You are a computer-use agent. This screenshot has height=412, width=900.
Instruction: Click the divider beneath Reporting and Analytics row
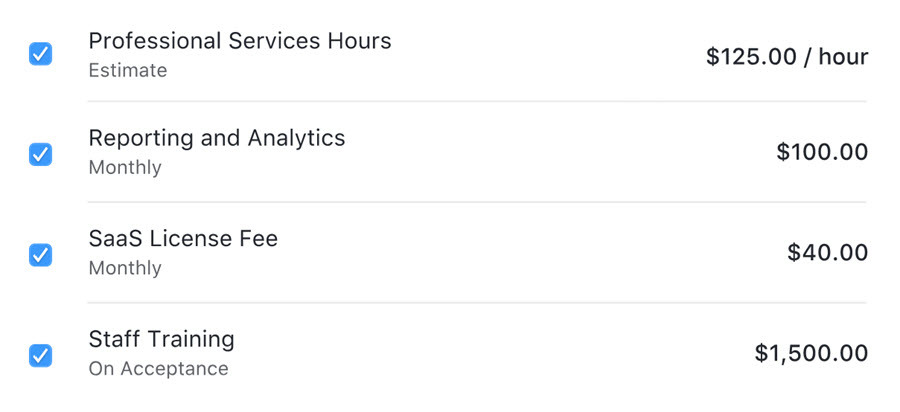477,202
